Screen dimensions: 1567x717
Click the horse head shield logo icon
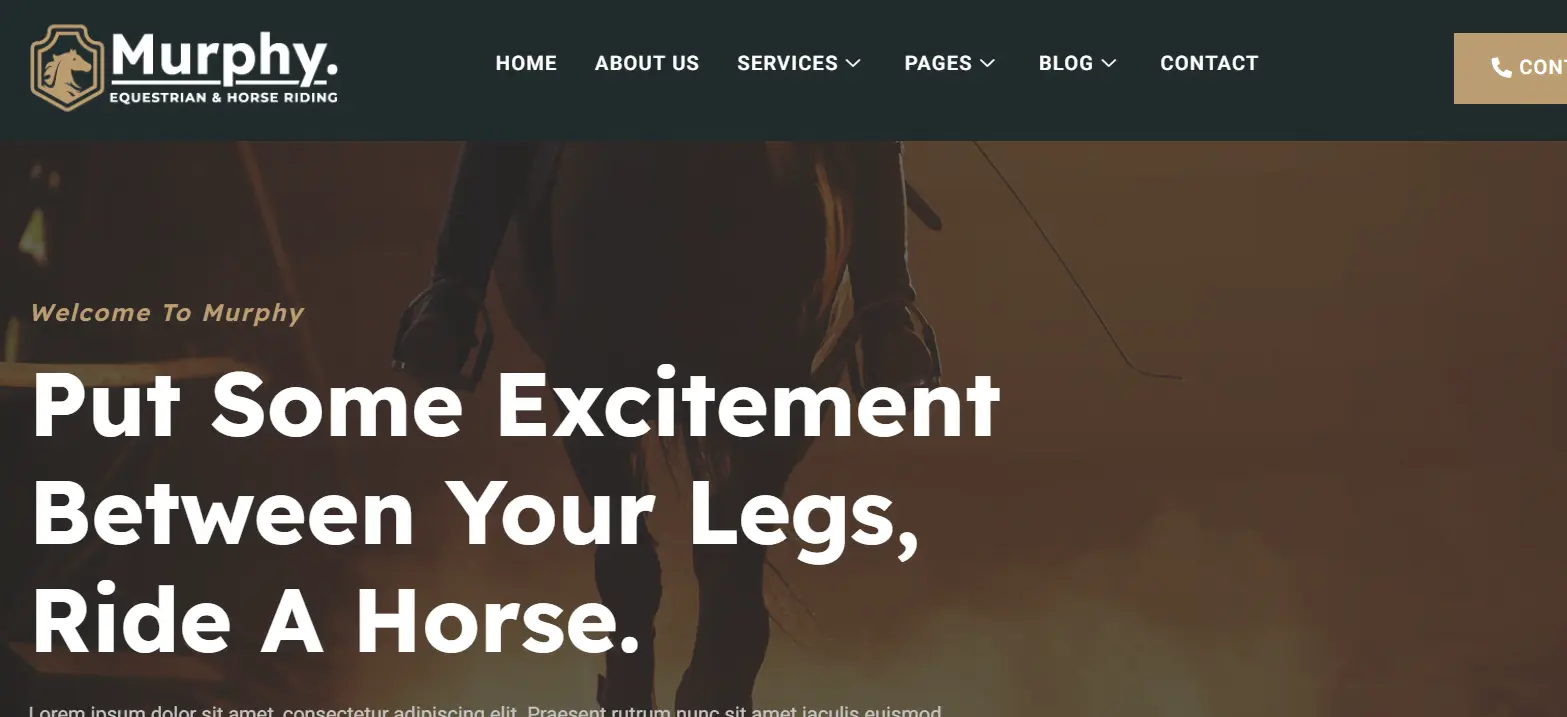click(x=67, y=67)
